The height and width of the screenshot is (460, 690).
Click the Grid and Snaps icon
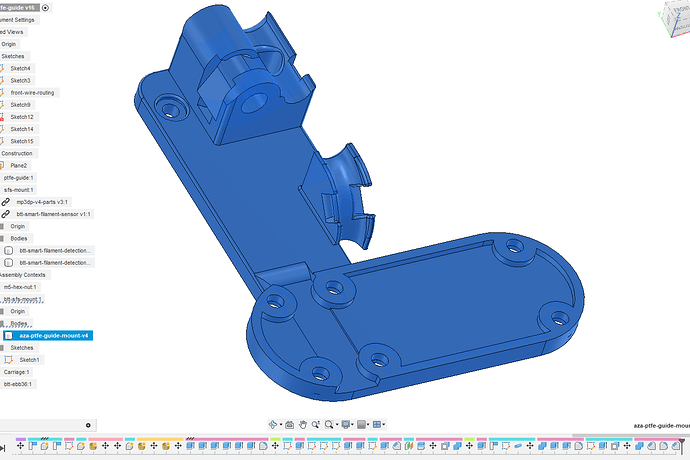click(361, 424)
